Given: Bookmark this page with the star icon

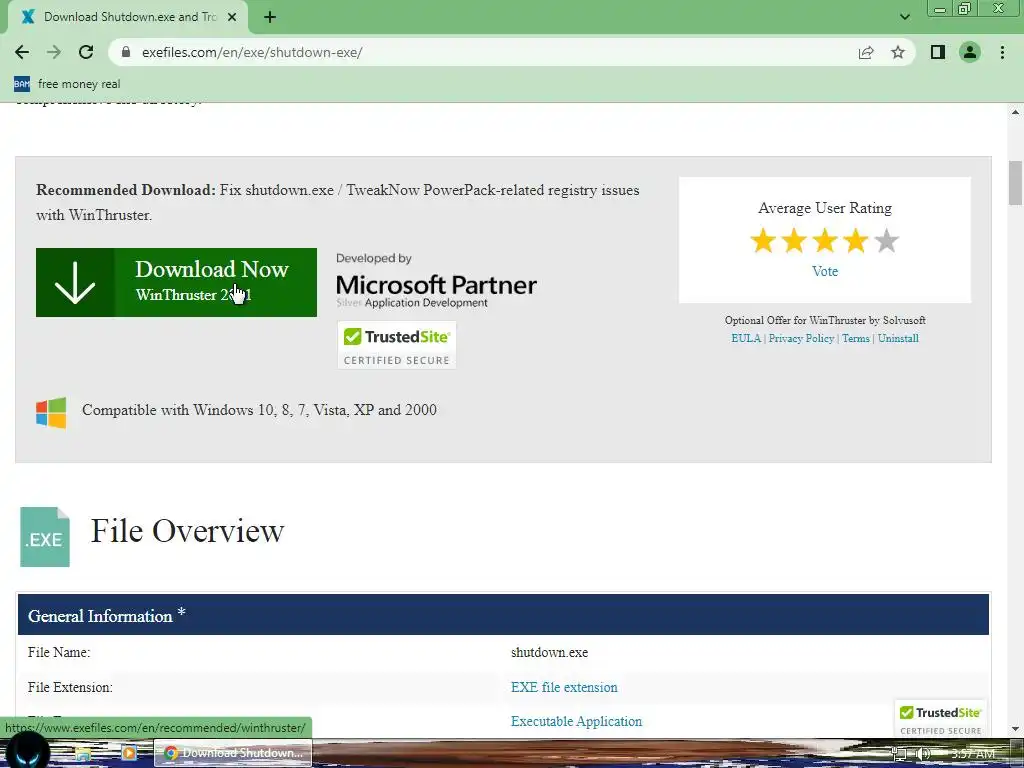Looking at the screenshot, I should point(898,52).
